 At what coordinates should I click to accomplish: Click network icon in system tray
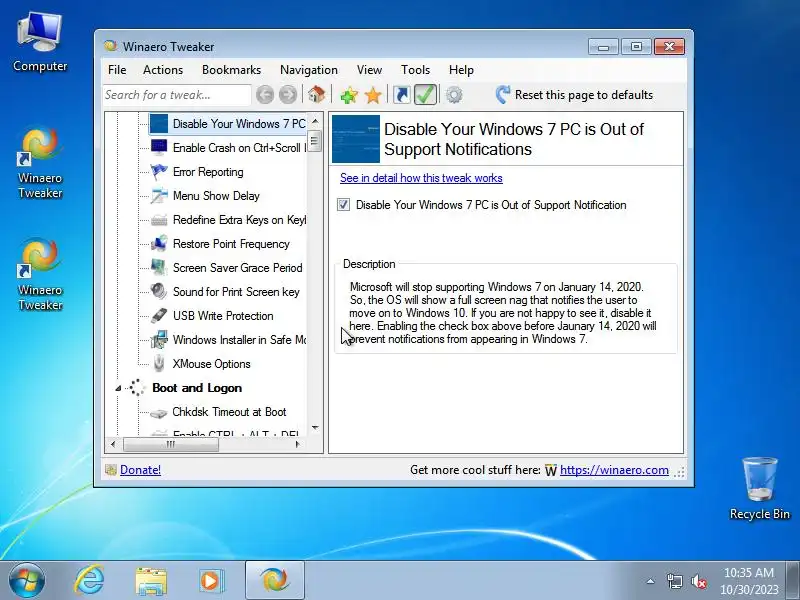[x=674, y=581]
